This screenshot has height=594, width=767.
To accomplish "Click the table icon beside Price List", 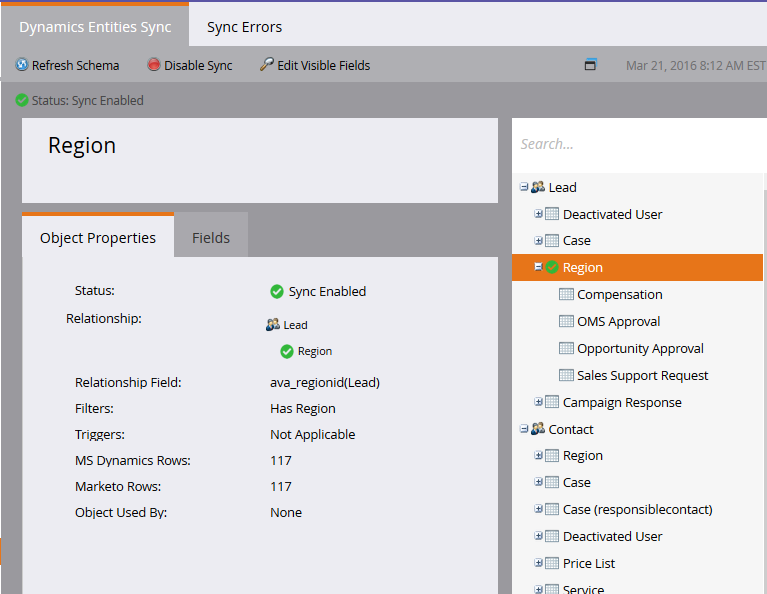I will click(552, 563).
